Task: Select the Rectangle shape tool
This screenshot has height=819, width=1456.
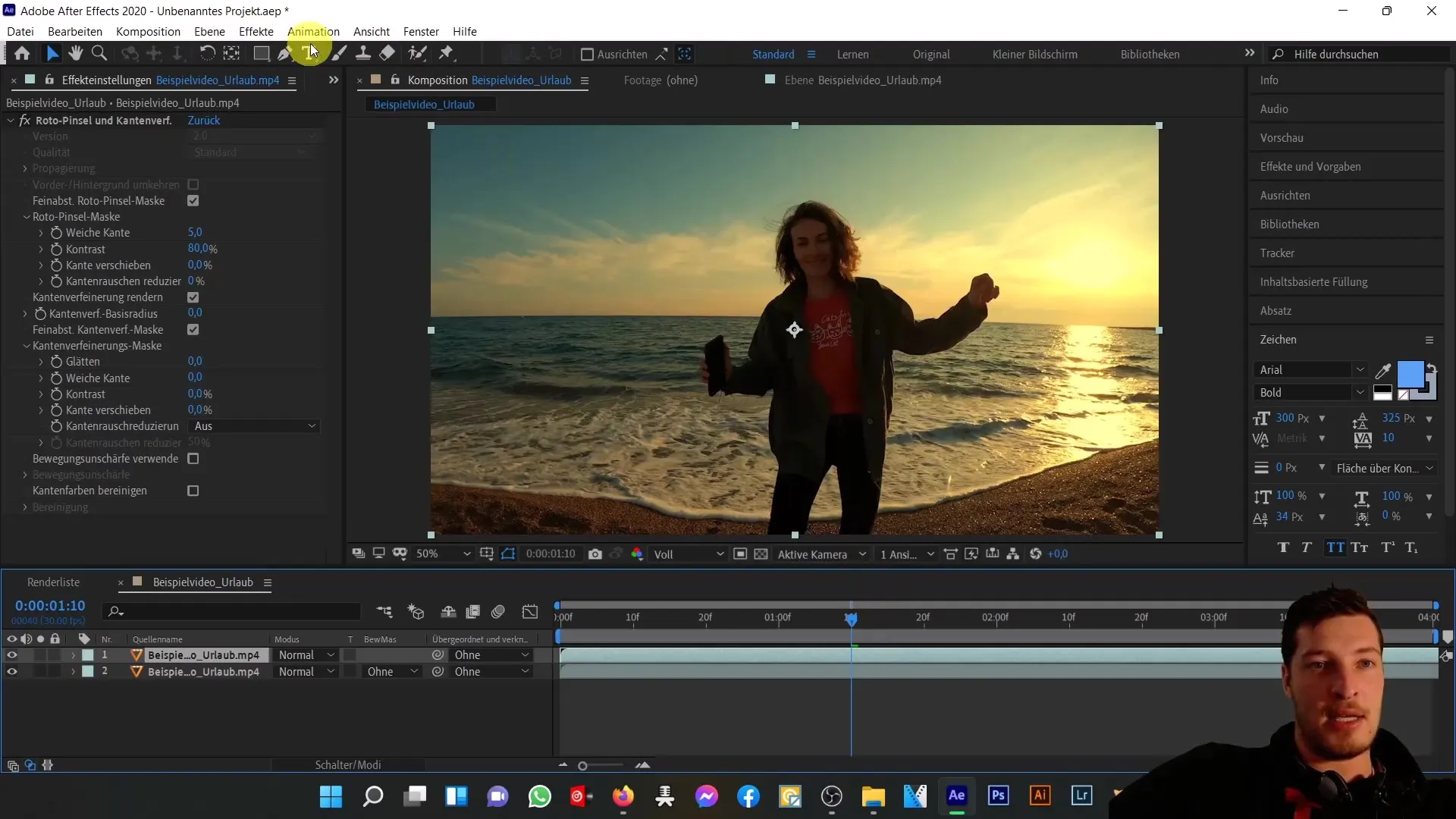Action: (x=261, y=53)
